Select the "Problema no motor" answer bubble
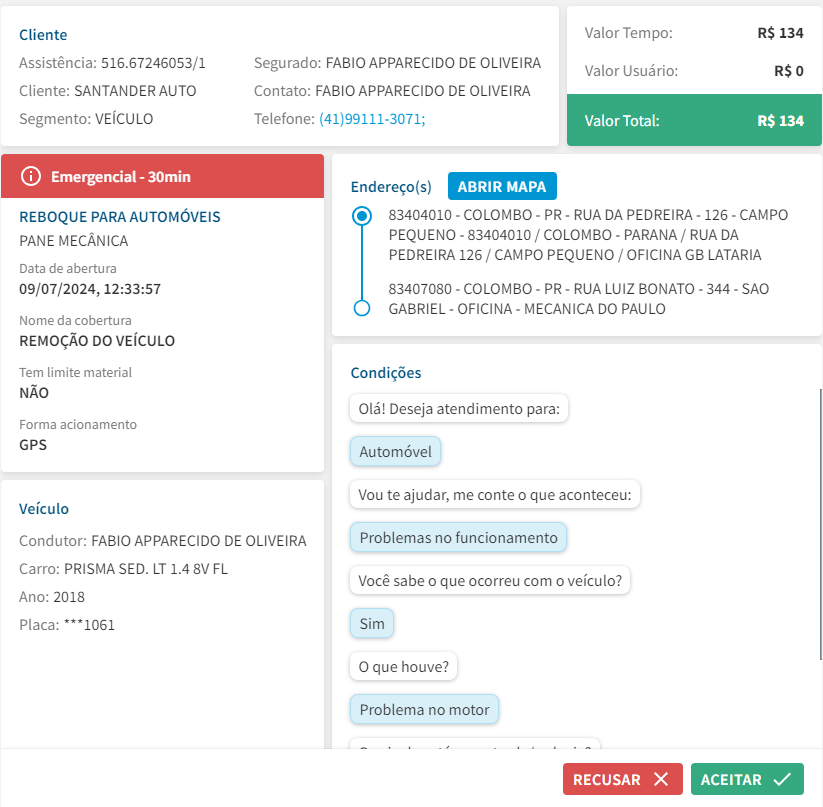Screen dimensions: 823x807 coord(424,710)
